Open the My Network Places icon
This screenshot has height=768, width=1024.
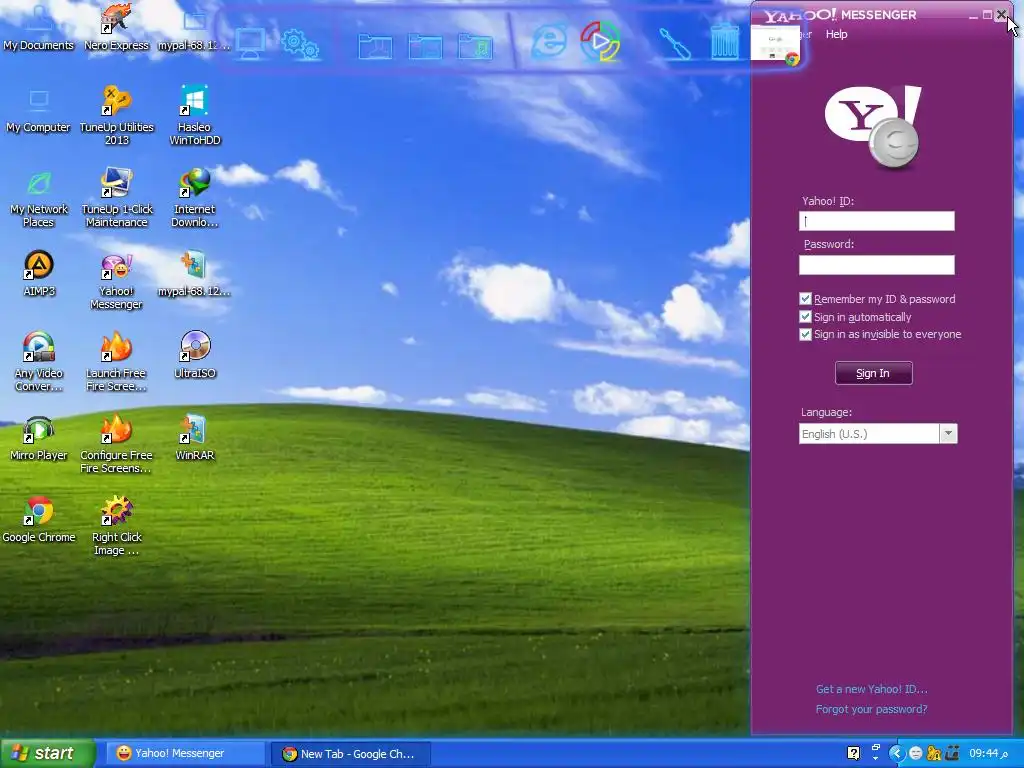pyautogui.click(x=39, y=199)
